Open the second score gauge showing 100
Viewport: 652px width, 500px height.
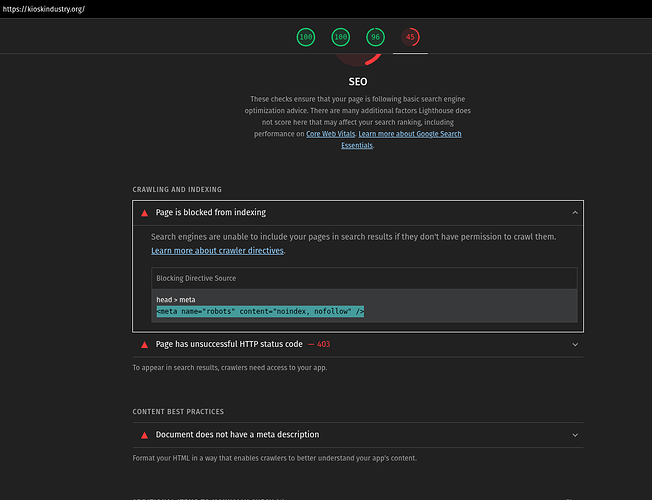coord(341,37)
